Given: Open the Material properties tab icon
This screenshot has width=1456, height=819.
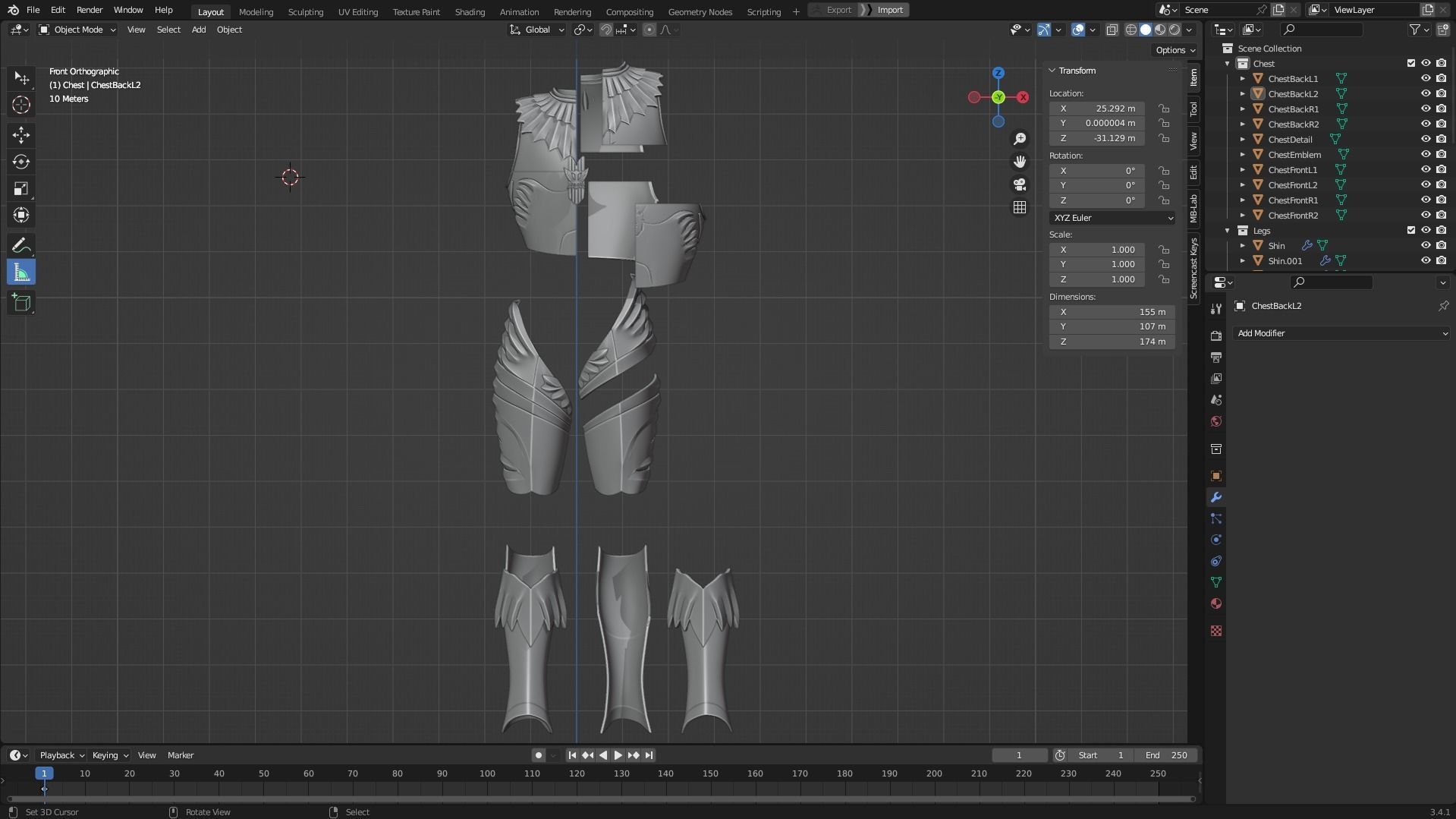Looking at the screenshot, I should (x=1215, y=603).
